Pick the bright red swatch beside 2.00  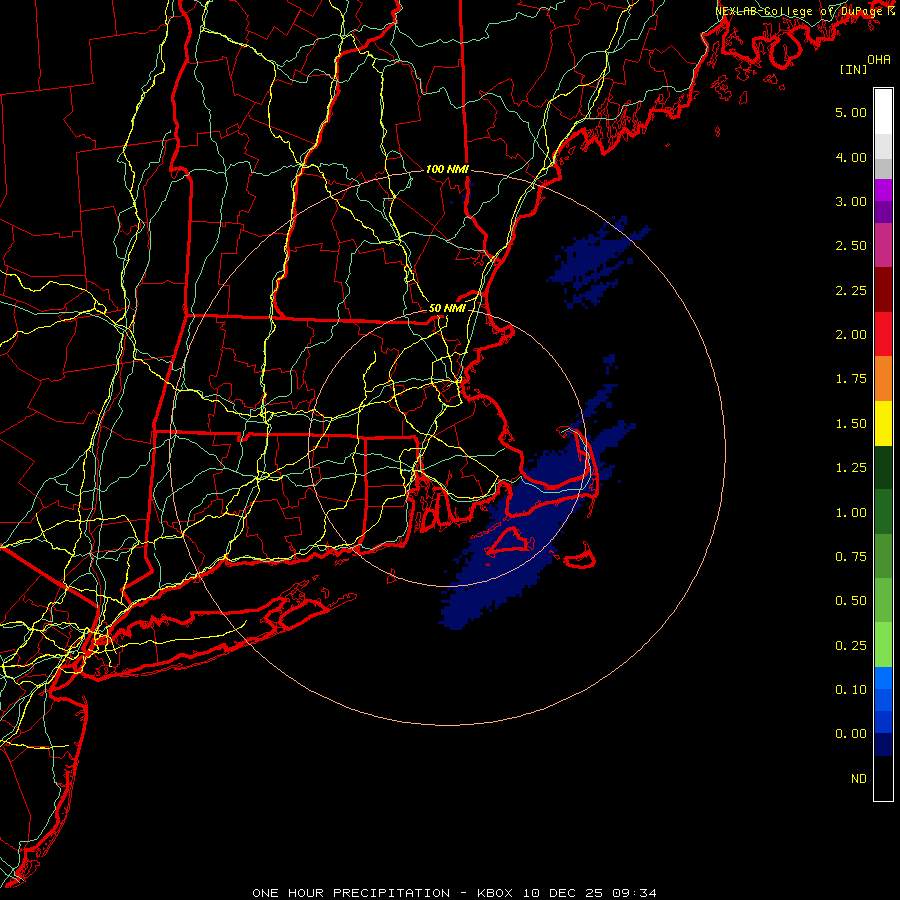click(883, 334)
